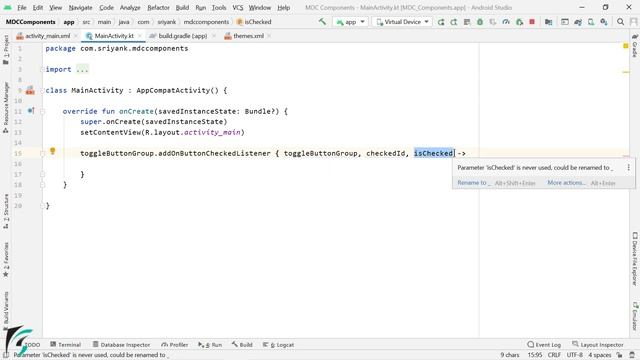The width and height of the screenshot is (640, 360).
Task: Open the Refactor menu
Action: [158, 7]
